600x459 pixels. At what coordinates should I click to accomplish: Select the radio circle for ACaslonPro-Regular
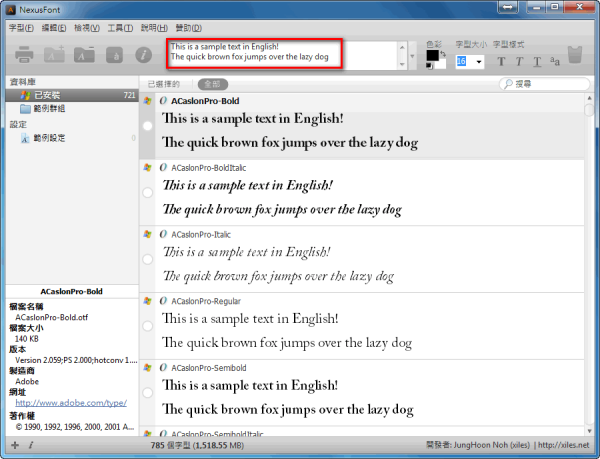(x=148, y=325)
